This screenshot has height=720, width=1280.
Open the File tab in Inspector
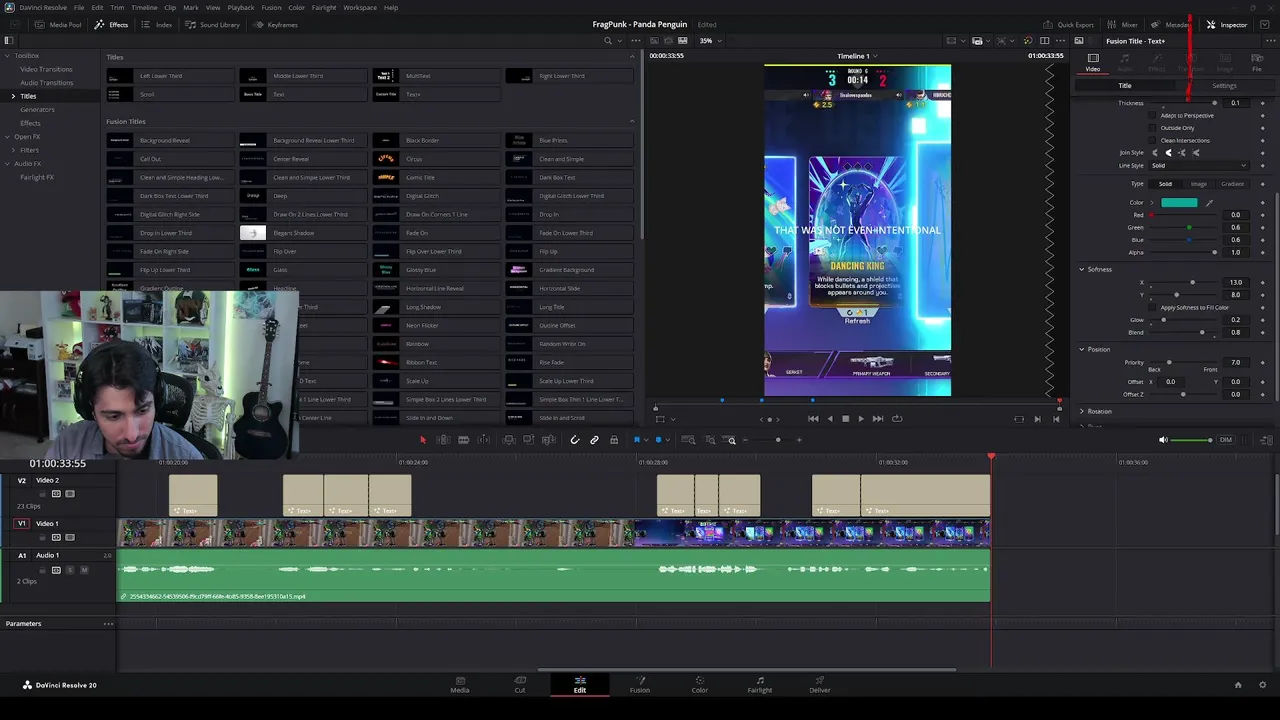tap(1257, 62)
